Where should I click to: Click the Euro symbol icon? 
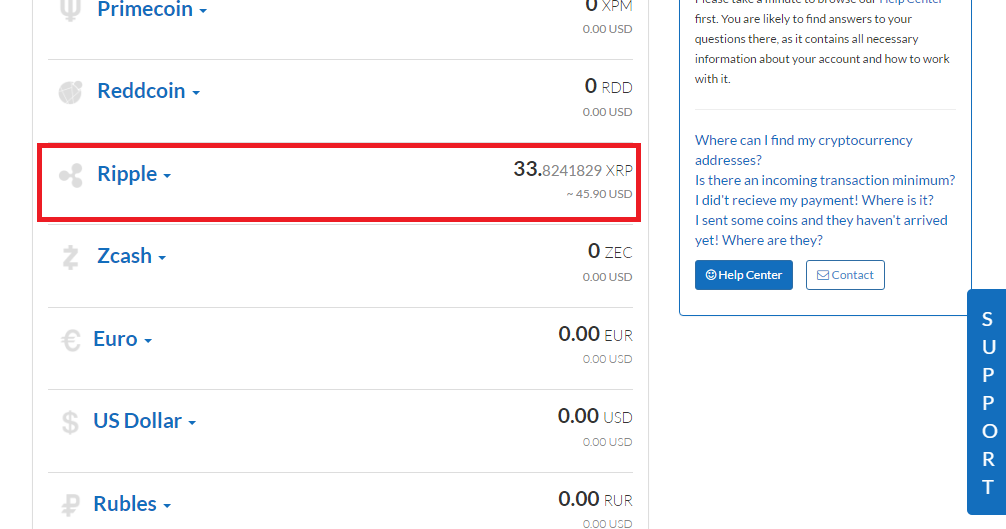(71, 340)
